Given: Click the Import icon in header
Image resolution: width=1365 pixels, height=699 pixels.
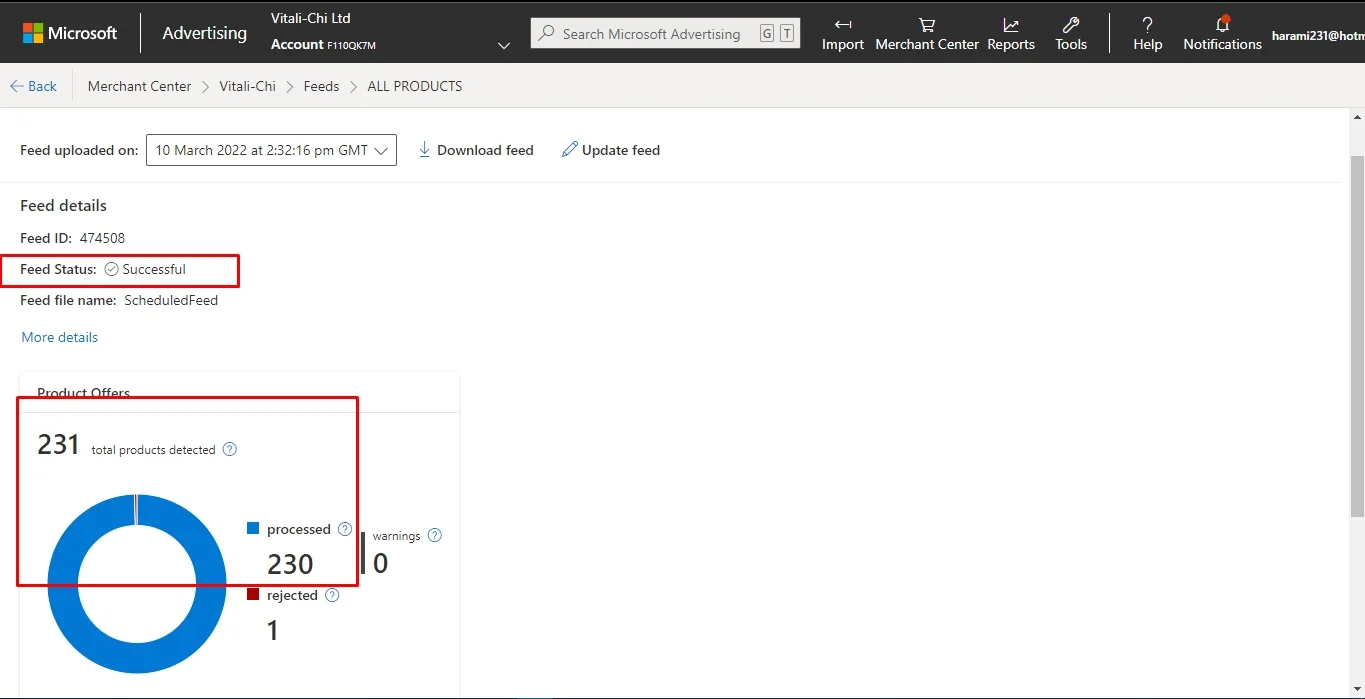Looking at the screenshot, I should [842, 25].
